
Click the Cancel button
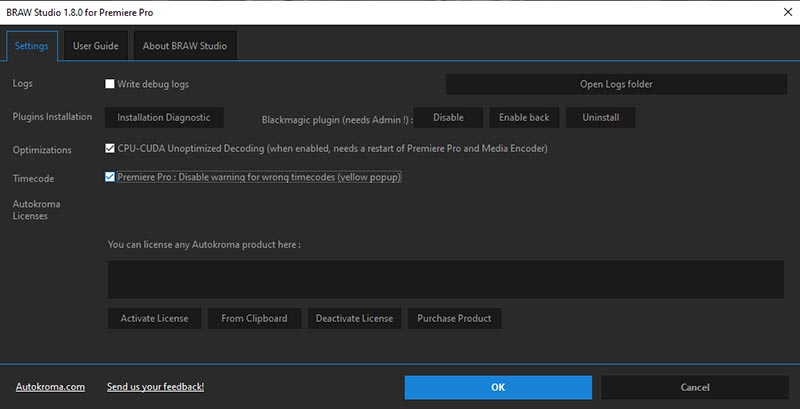(695, 388)
